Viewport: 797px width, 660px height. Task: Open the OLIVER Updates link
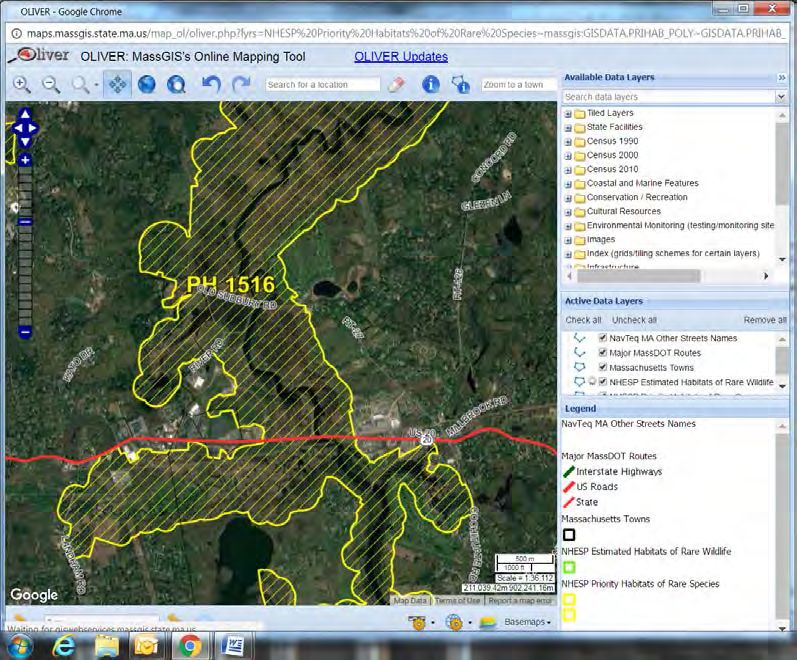[401, 56]
